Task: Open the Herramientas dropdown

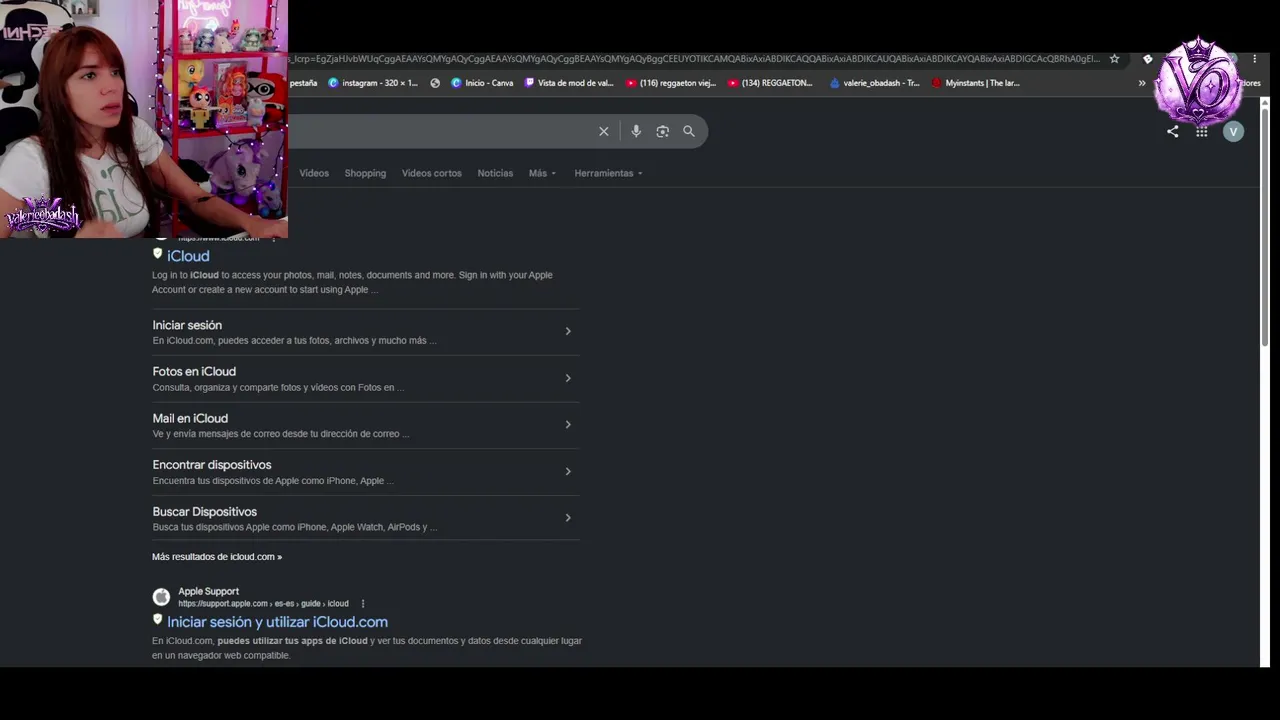Action: tap(608, 173)
